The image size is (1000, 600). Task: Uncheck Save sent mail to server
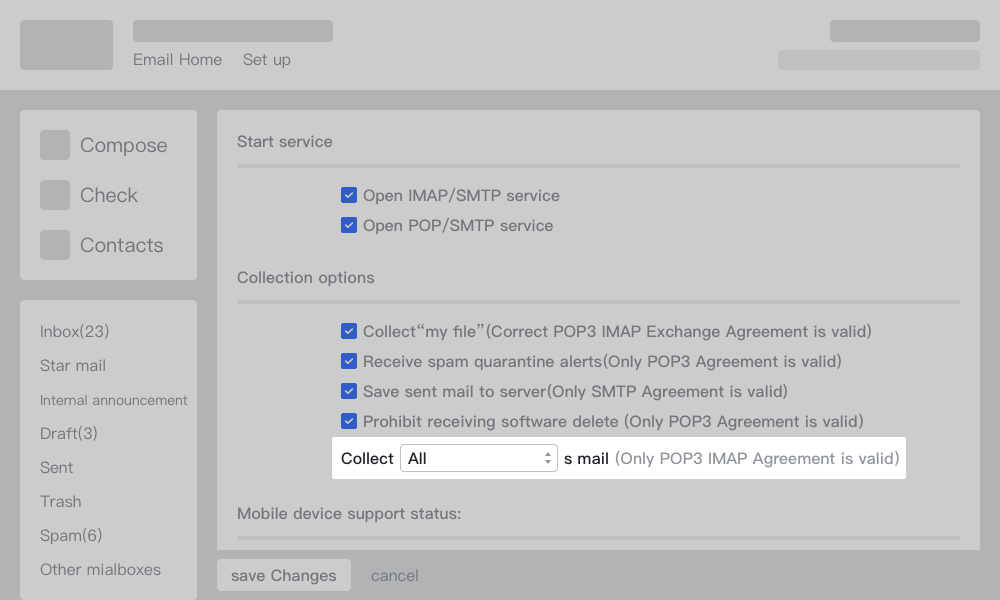click(x=349, y=392)
